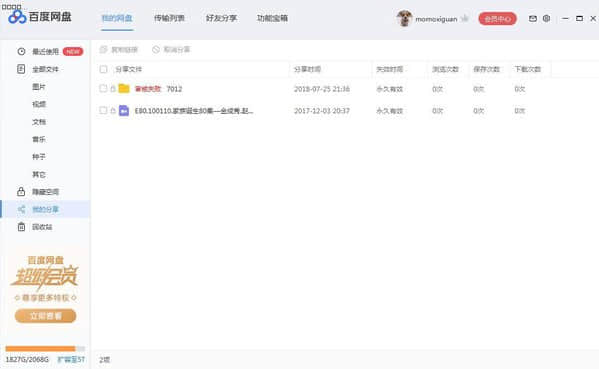
Task: Check the box for the 7012 folder
Action: [103, 89]
